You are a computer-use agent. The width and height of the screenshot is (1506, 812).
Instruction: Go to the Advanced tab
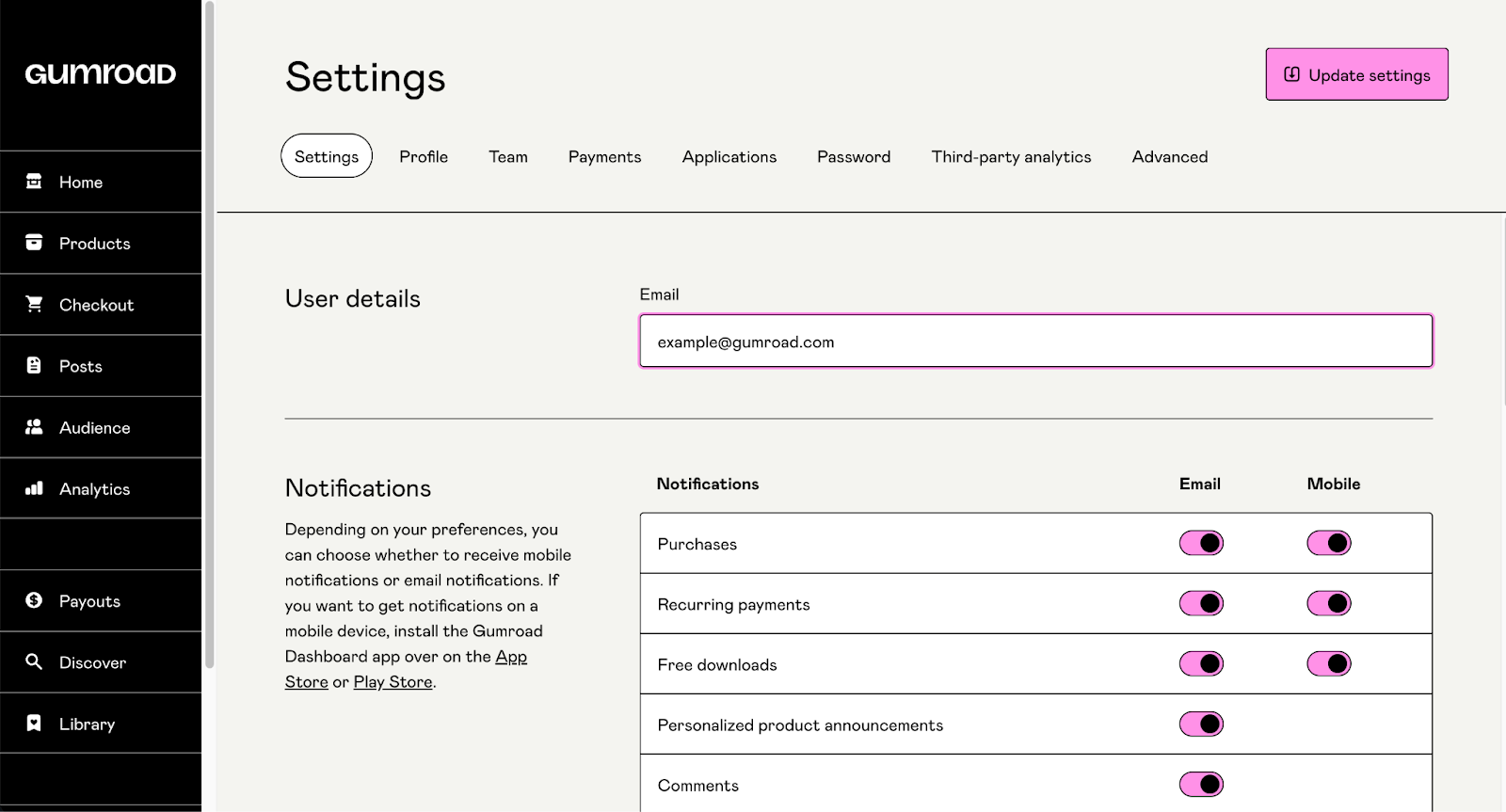pos(1169,156)
